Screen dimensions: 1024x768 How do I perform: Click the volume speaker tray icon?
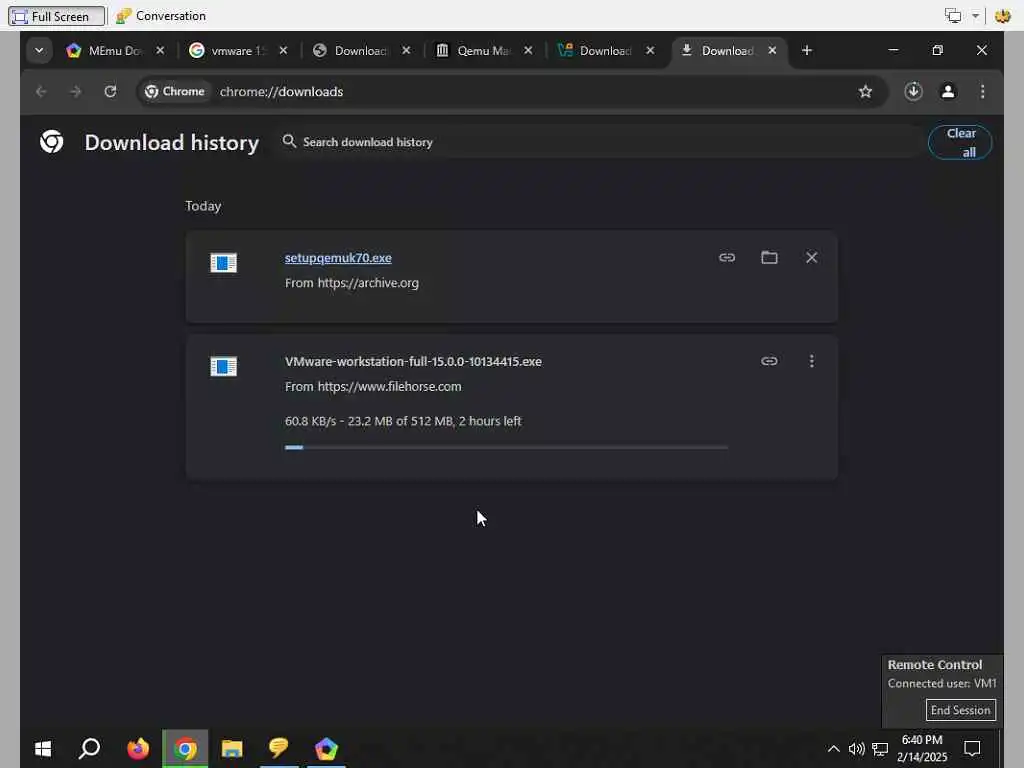856,749
